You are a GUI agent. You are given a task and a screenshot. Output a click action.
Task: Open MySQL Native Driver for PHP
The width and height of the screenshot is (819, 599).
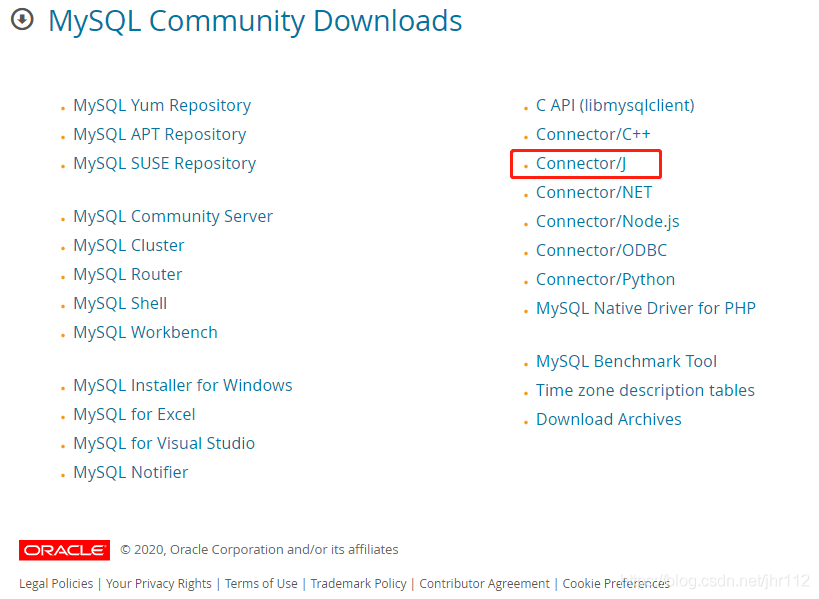coord(646,309)
